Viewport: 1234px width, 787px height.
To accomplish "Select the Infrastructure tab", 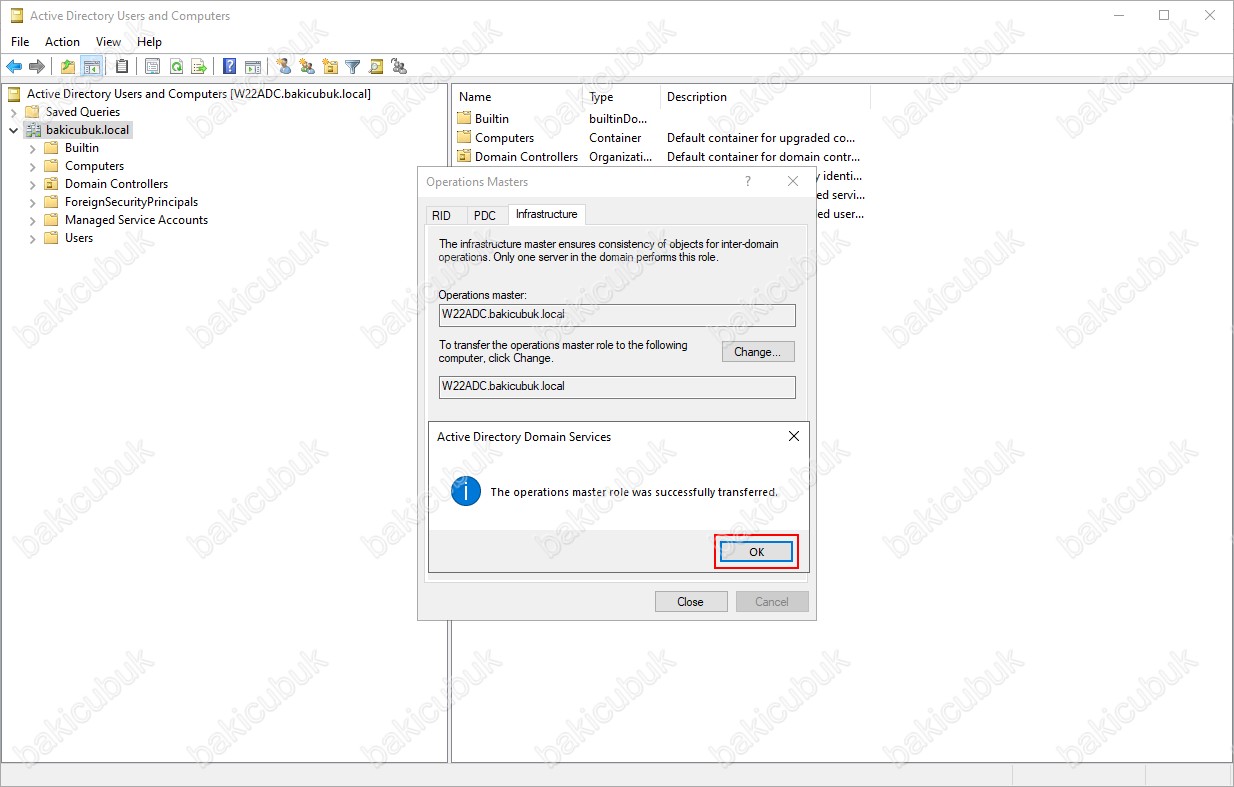I will click(x=546, y=214).
